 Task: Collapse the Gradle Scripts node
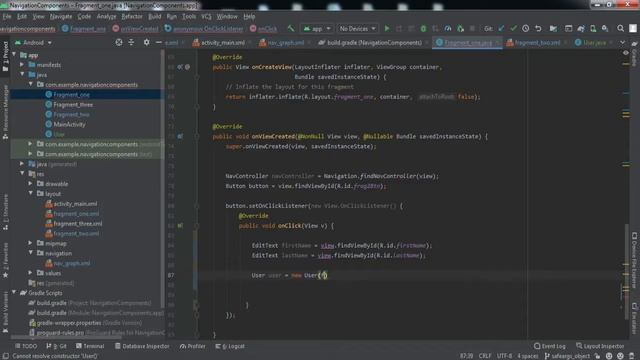point(14,293)
